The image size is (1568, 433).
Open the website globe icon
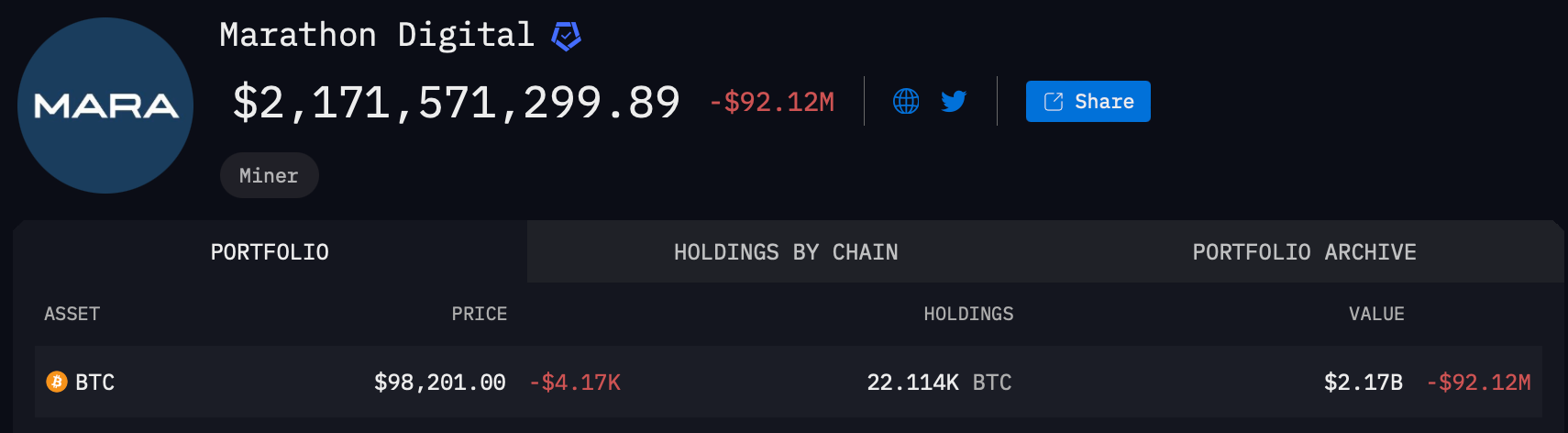pos(906,101)
